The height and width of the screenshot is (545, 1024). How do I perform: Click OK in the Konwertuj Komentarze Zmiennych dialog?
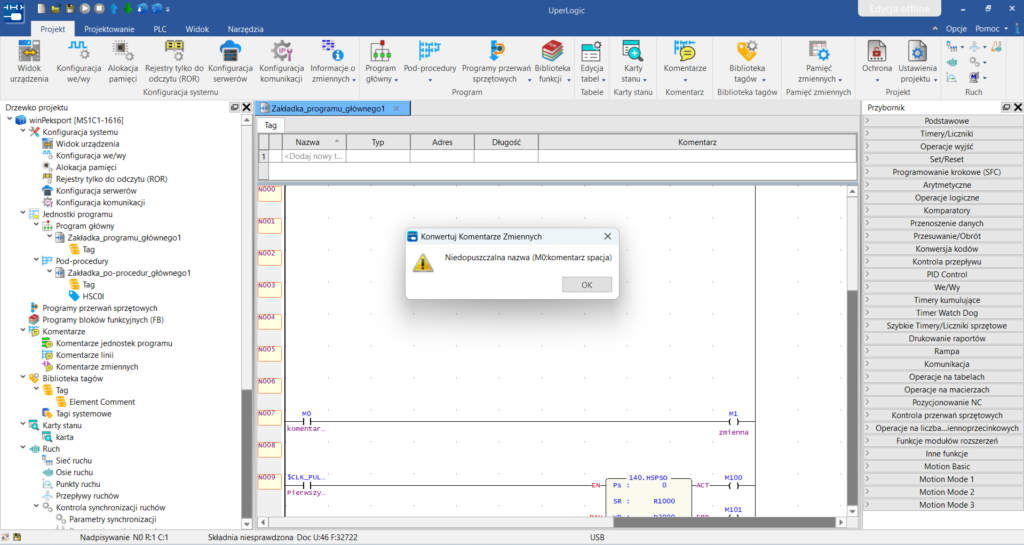point(586,285)
